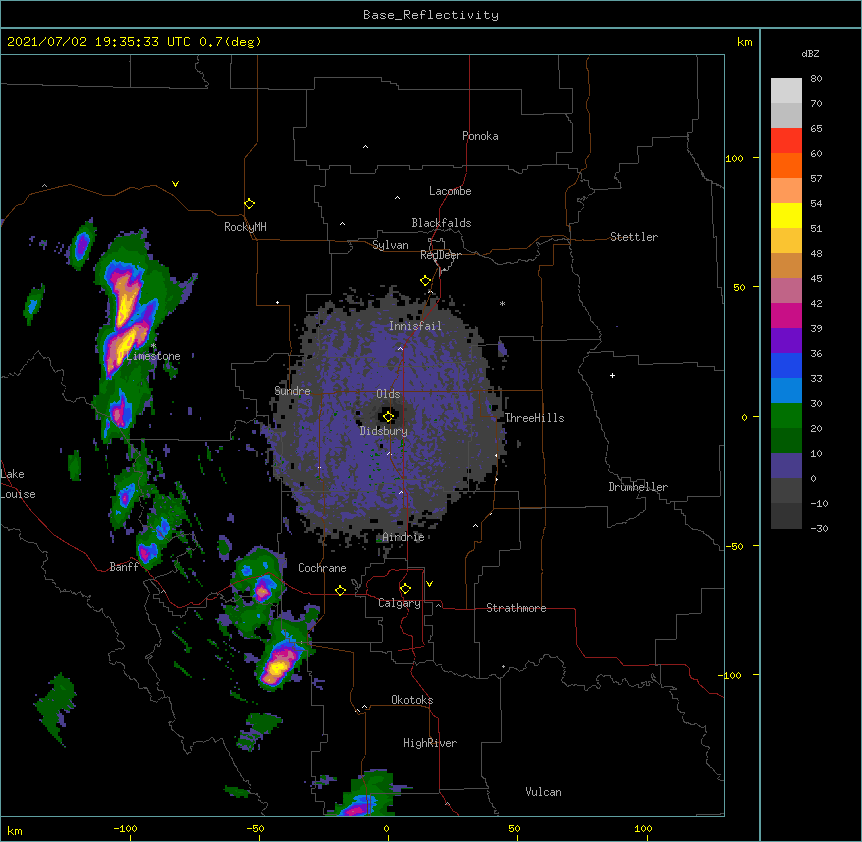862x842 pixels.
Task: Click the Drumheller label
Action: (638, 487)
